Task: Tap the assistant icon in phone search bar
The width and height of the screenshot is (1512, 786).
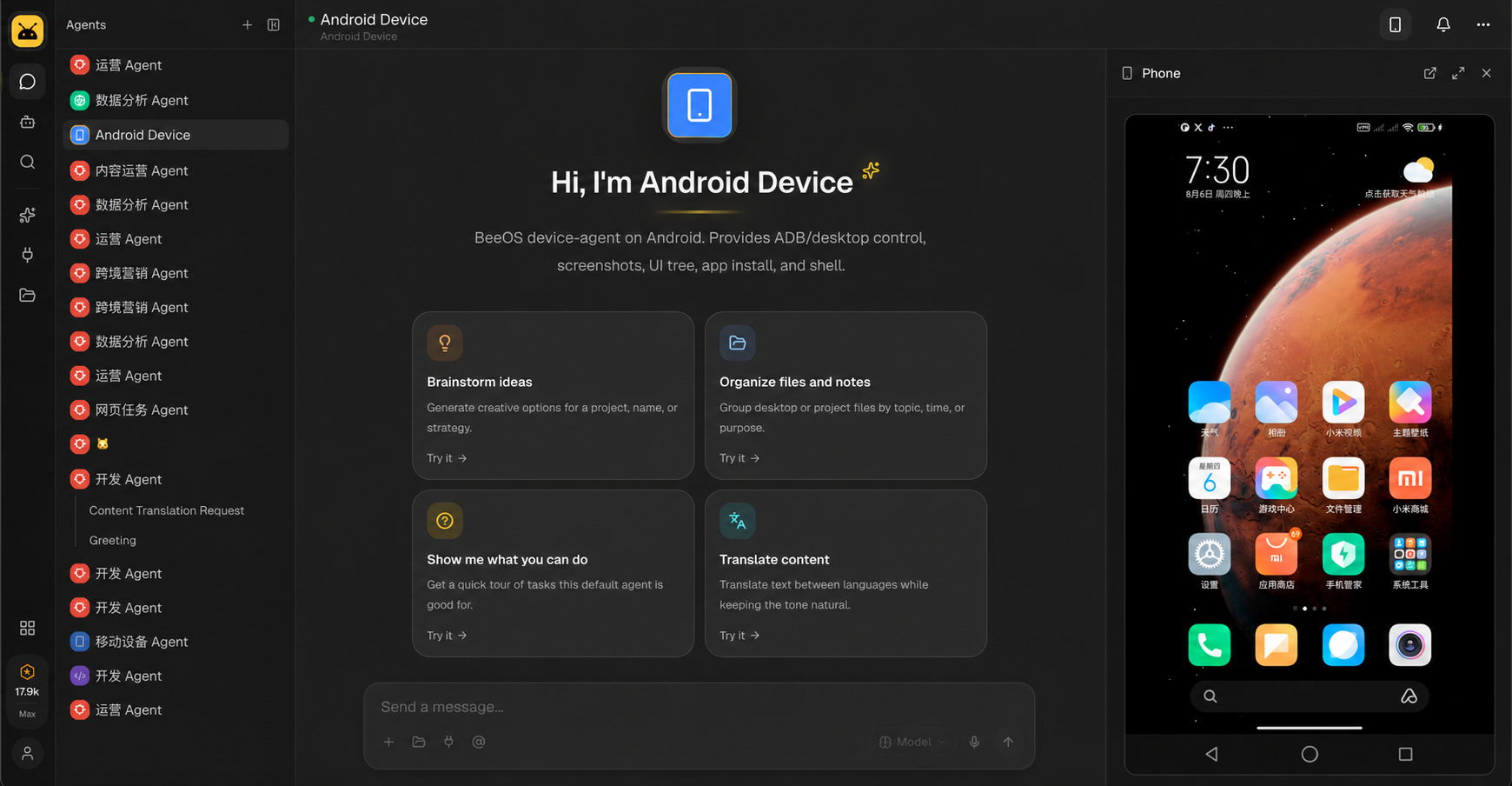Action: [1409, 696]
